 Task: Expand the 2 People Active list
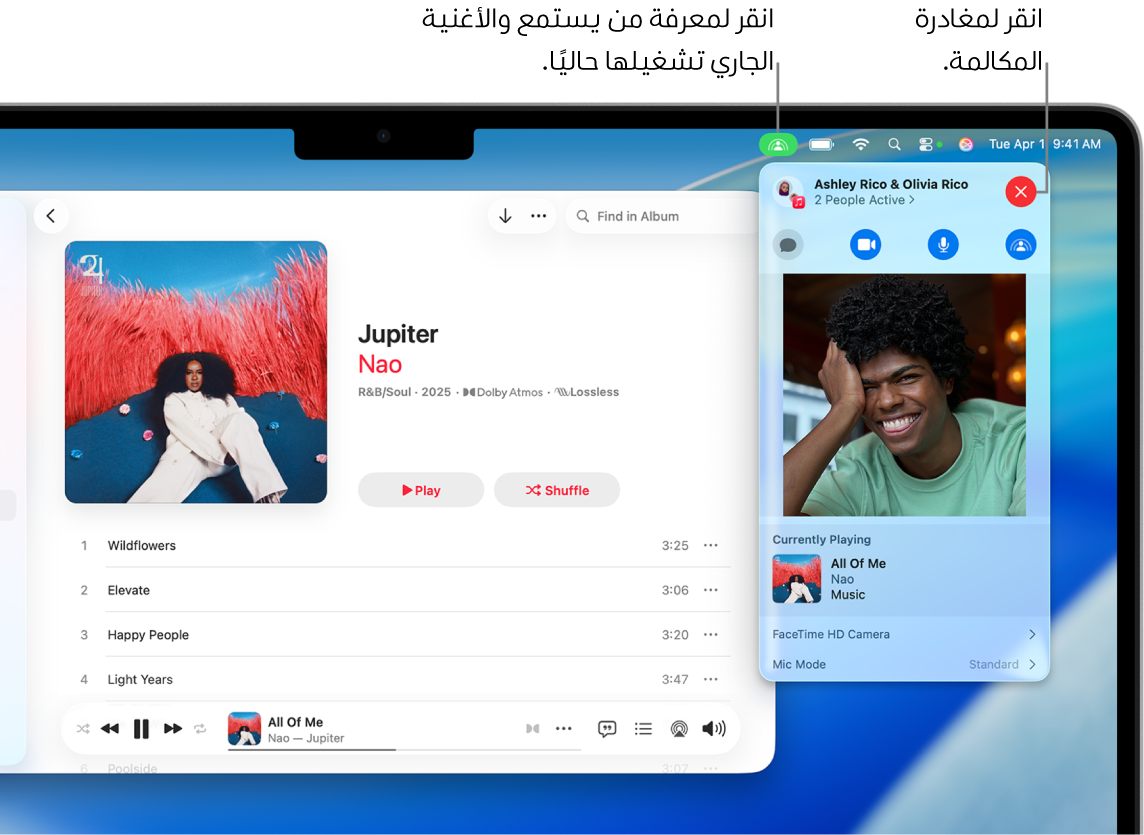pos(864,200)
